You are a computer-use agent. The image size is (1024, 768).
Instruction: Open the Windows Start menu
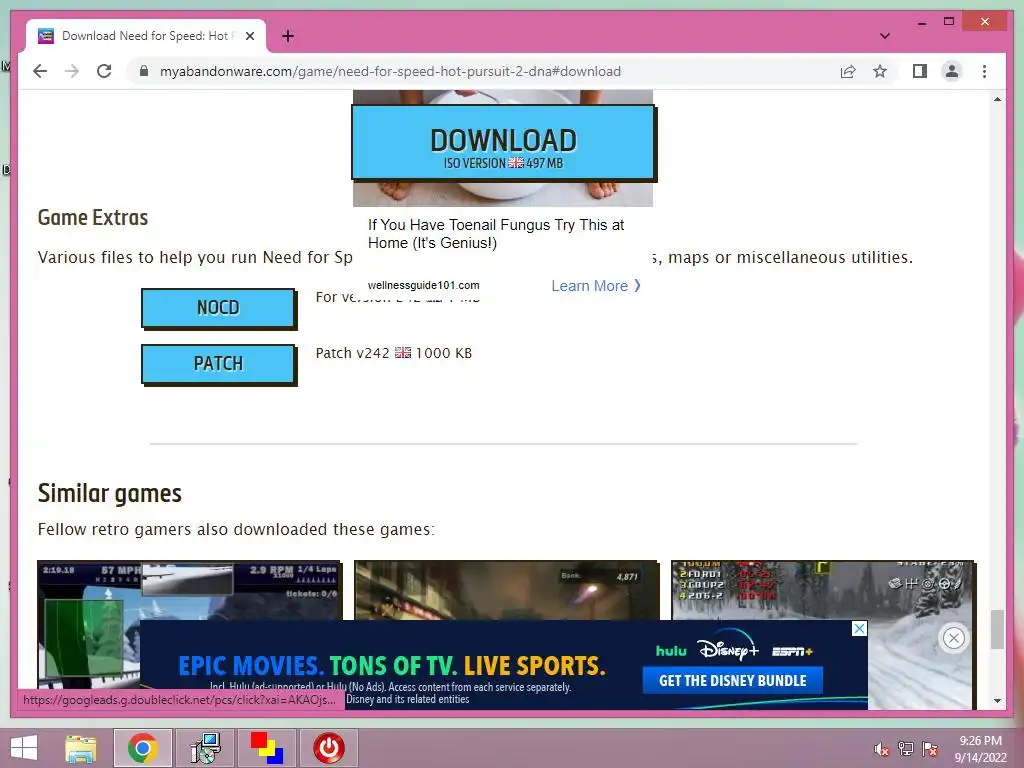[x=24, y=748]
